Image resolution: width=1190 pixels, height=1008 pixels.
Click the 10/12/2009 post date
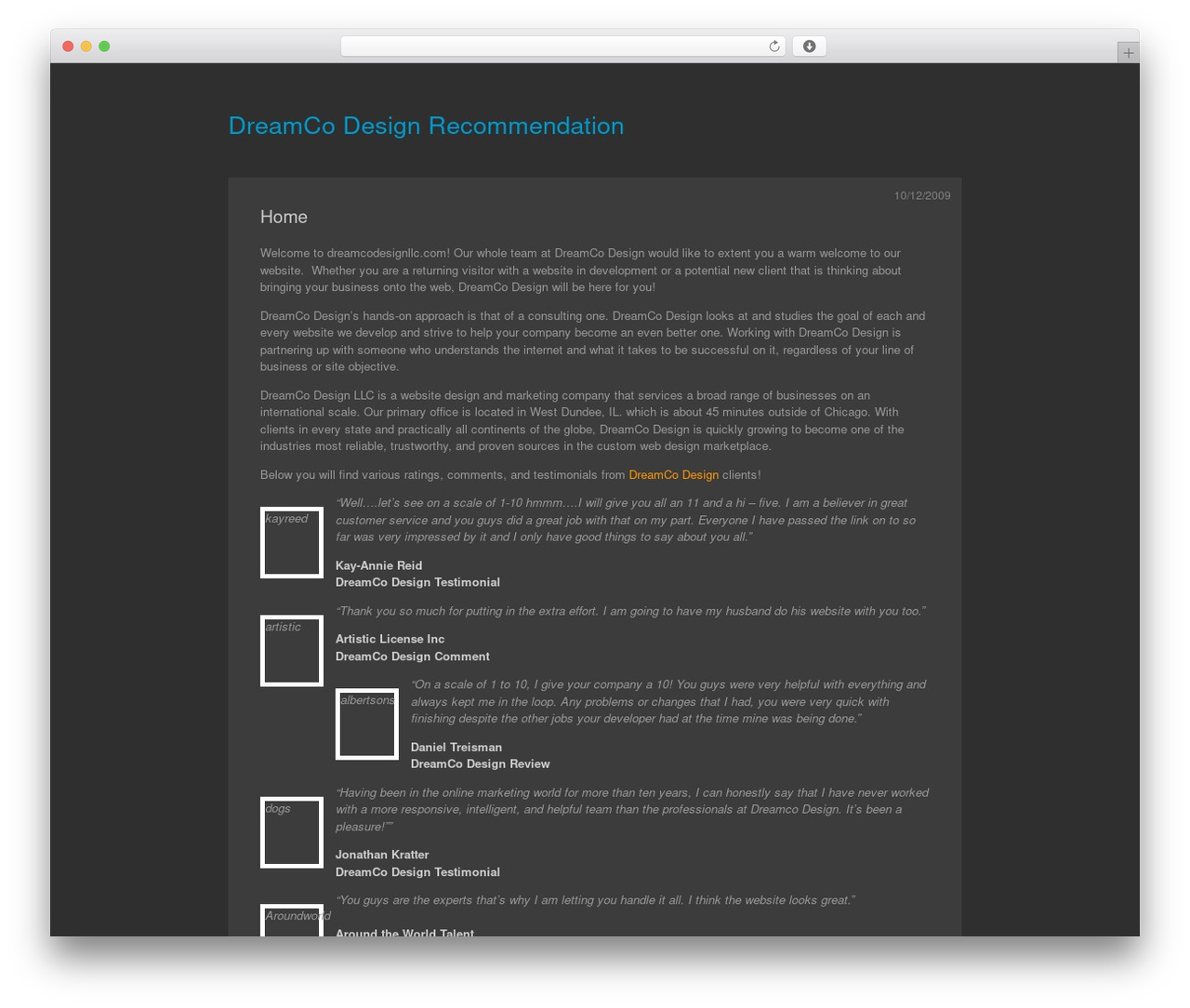pyautogui.click(x=922, y=196)
